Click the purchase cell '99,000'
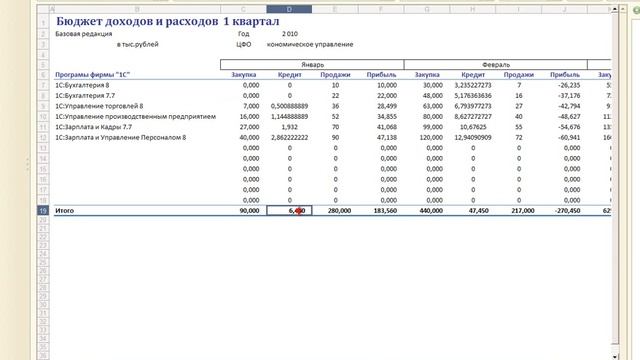This screenshot has height=360, width=640. pyautogui.click(x=433, y=127)
